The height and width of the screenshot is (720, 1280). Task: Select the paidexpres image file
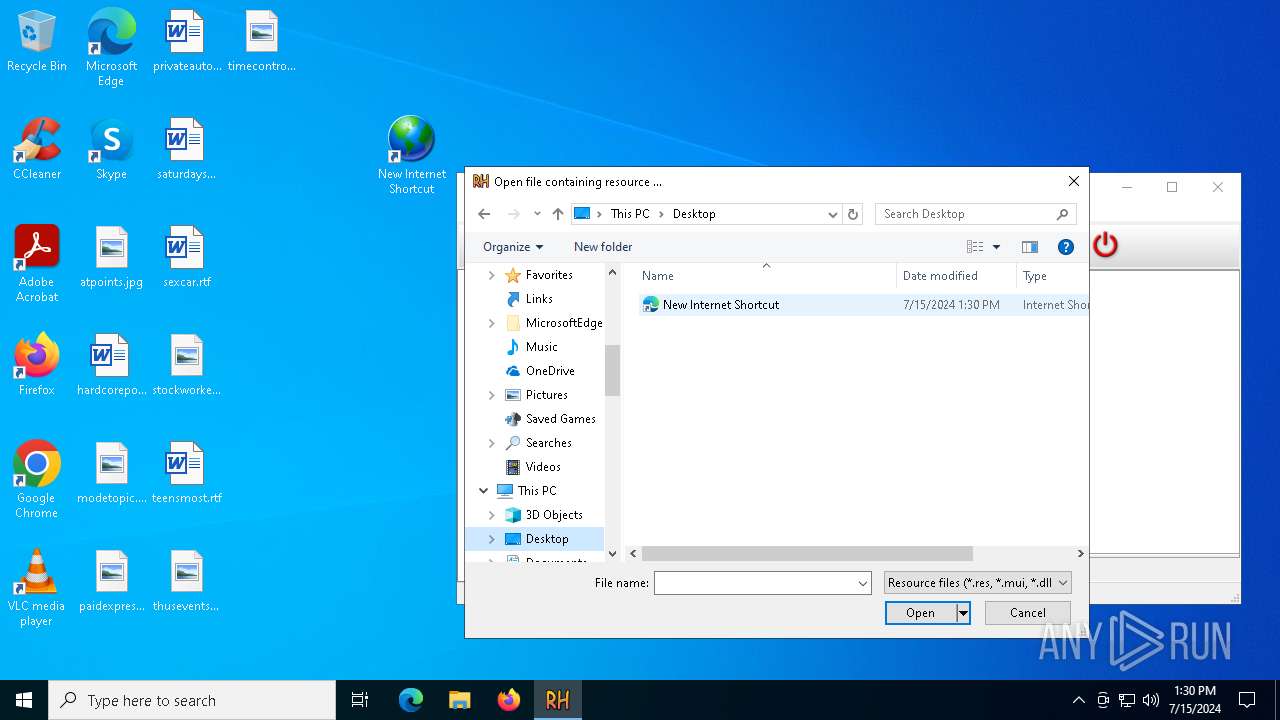click(x=111, y=581)
